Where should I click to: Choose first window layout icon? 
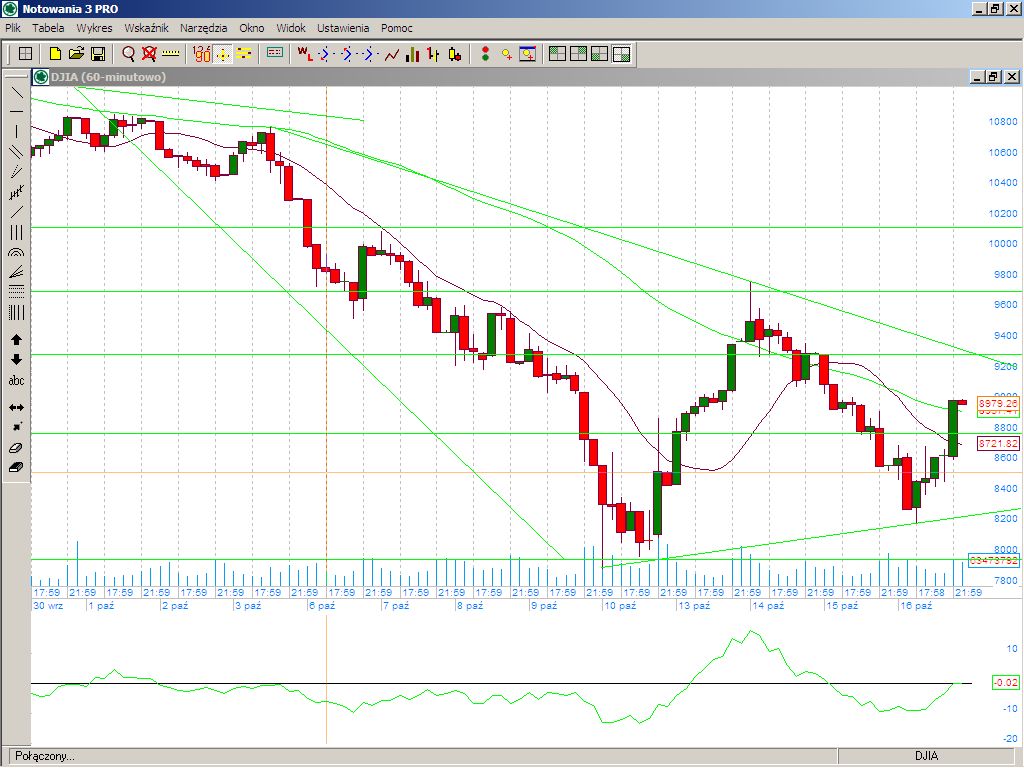point(557,54)
